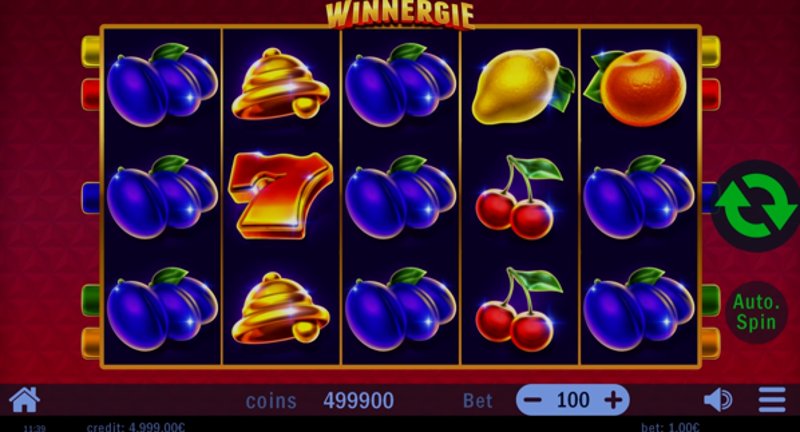Screen dimensions: 800x432
Task: Select the blue payline marker at left
Action: [91, 198]
